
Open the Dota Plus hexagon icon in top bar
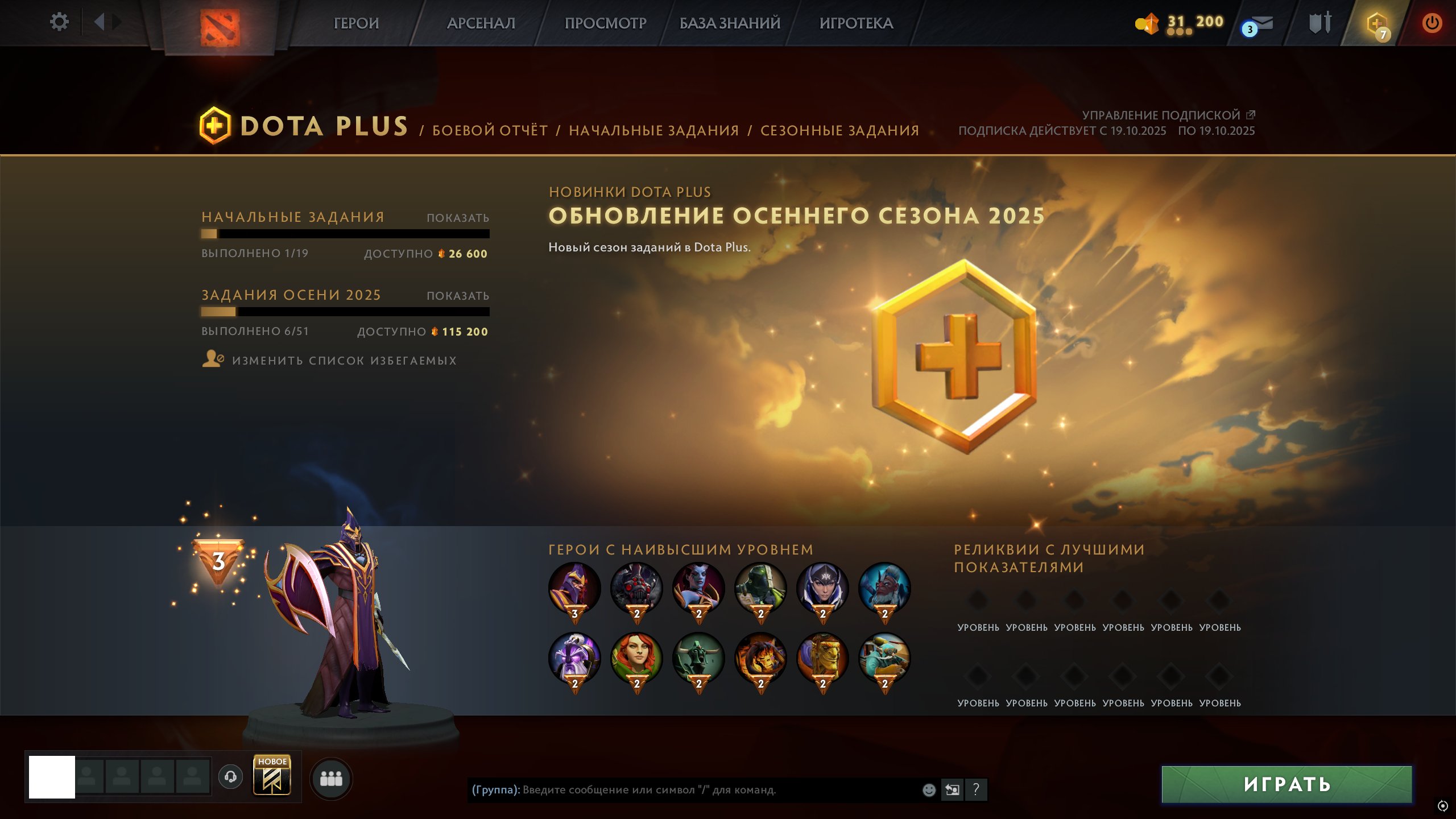tap(1377, 24)
